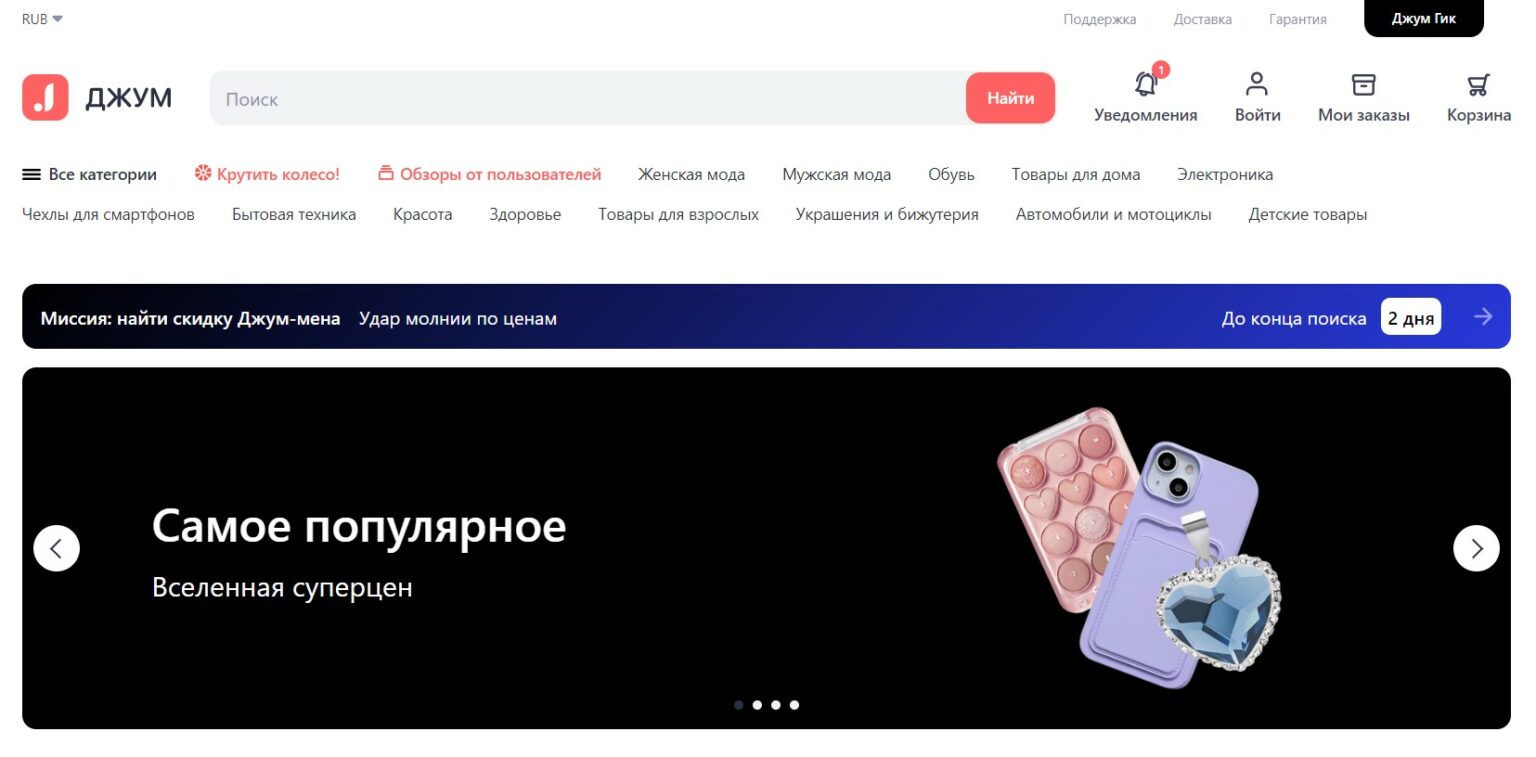Select the second carousel dot
Image resolution: width=1536 pixels, height=757 pixels.
[757, 705]
